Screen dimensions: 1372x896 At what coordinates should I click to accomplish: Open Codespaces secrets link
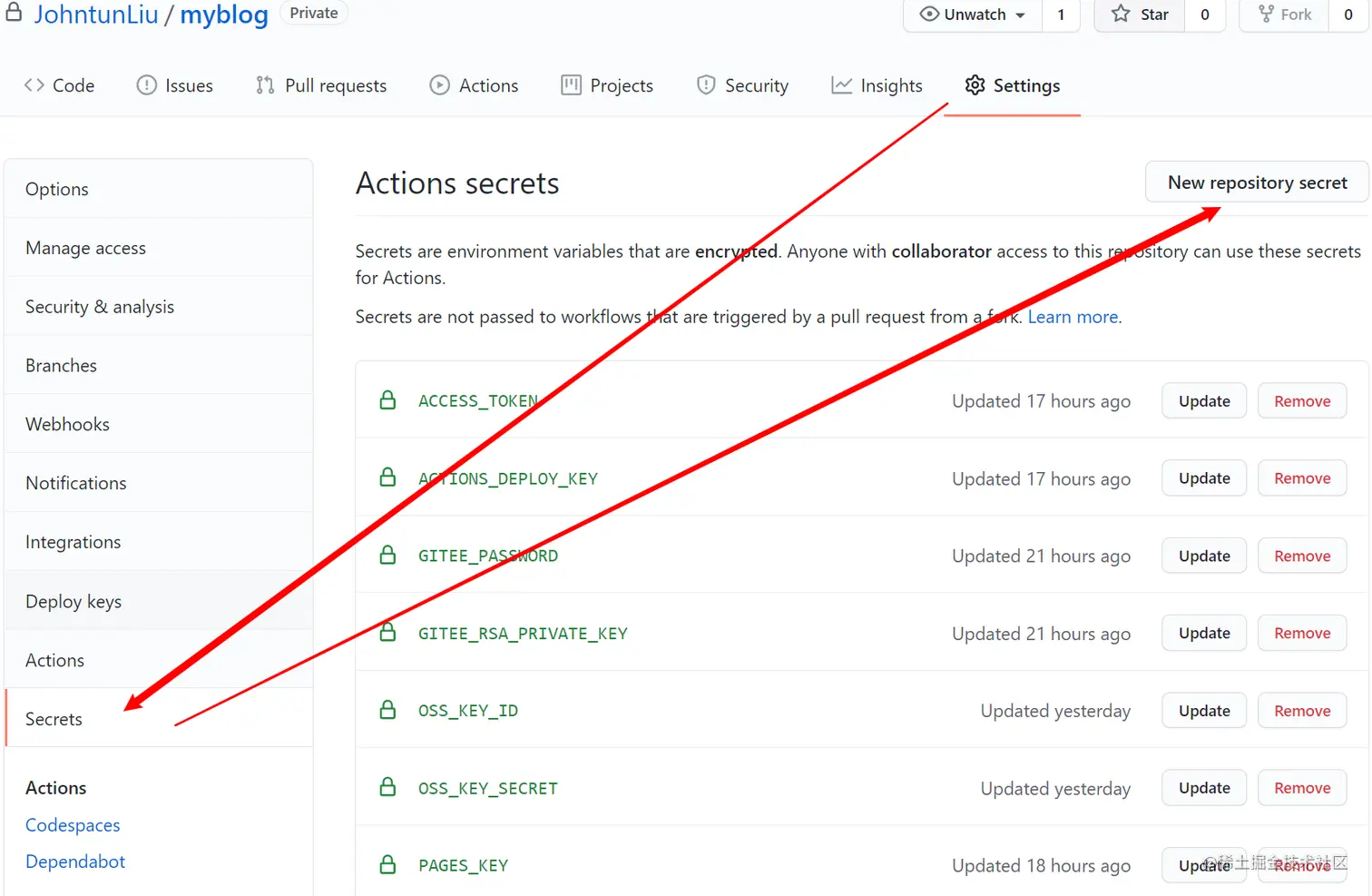pyautogui.click(x=73, y=825)
